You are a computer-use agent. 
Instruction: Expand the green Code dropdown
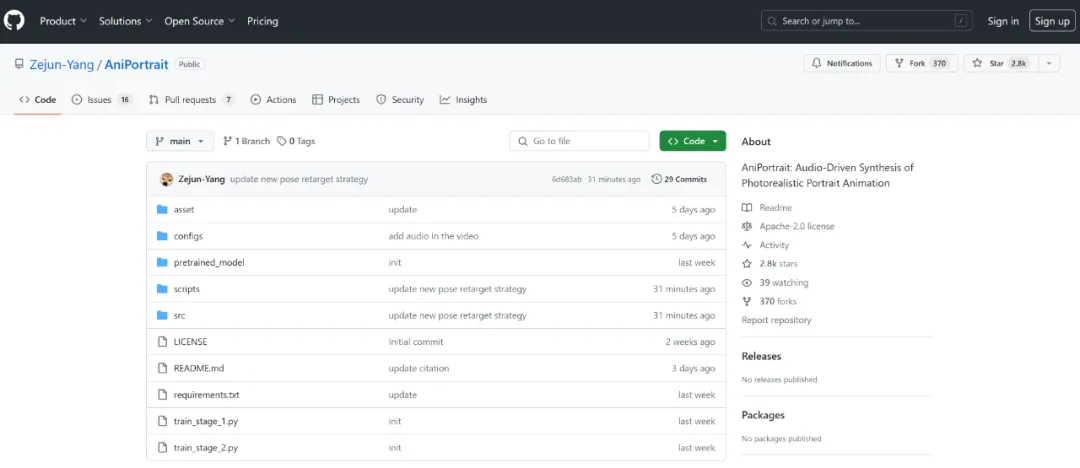(x=692, y=141)
